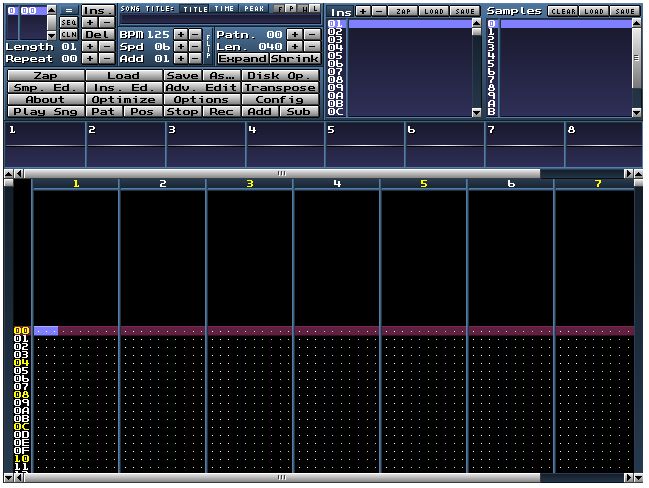Add an instrument with Ins plus button
This screenshot has width=649, height=488.
(x=363, y=11)
